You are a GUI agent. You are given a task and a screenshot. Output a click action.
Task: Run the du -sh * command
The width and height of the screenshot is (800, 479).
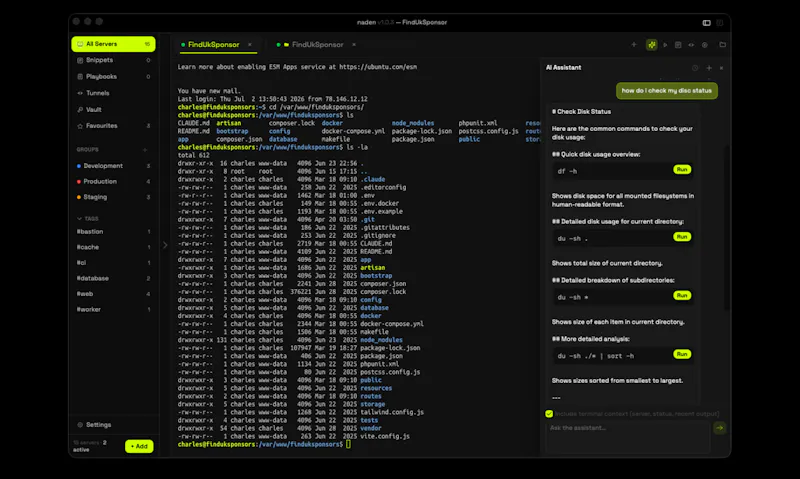click(x=682, y=295)
